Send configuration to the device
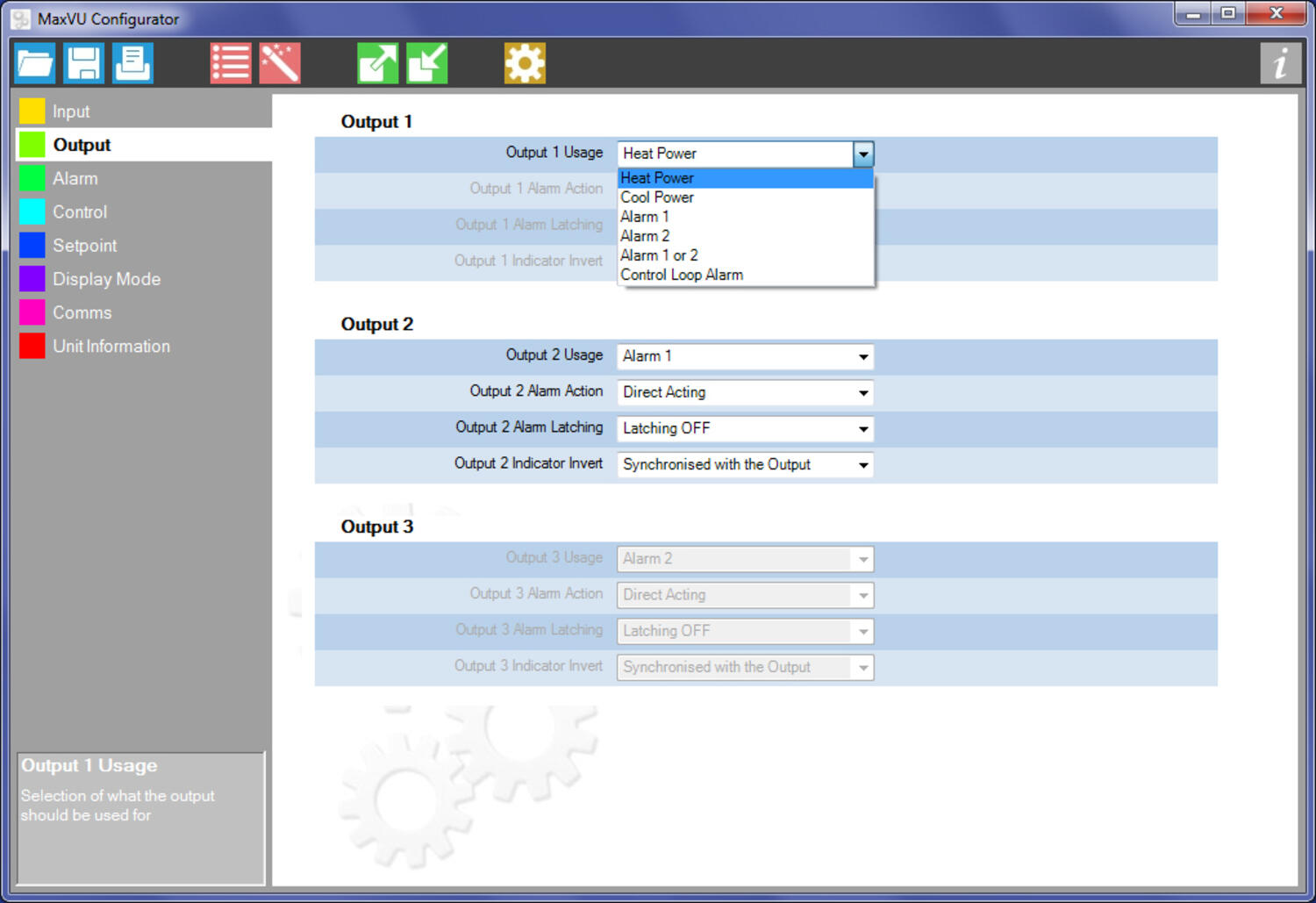Screen dimensions: 1316x903 tap(376, 62)
